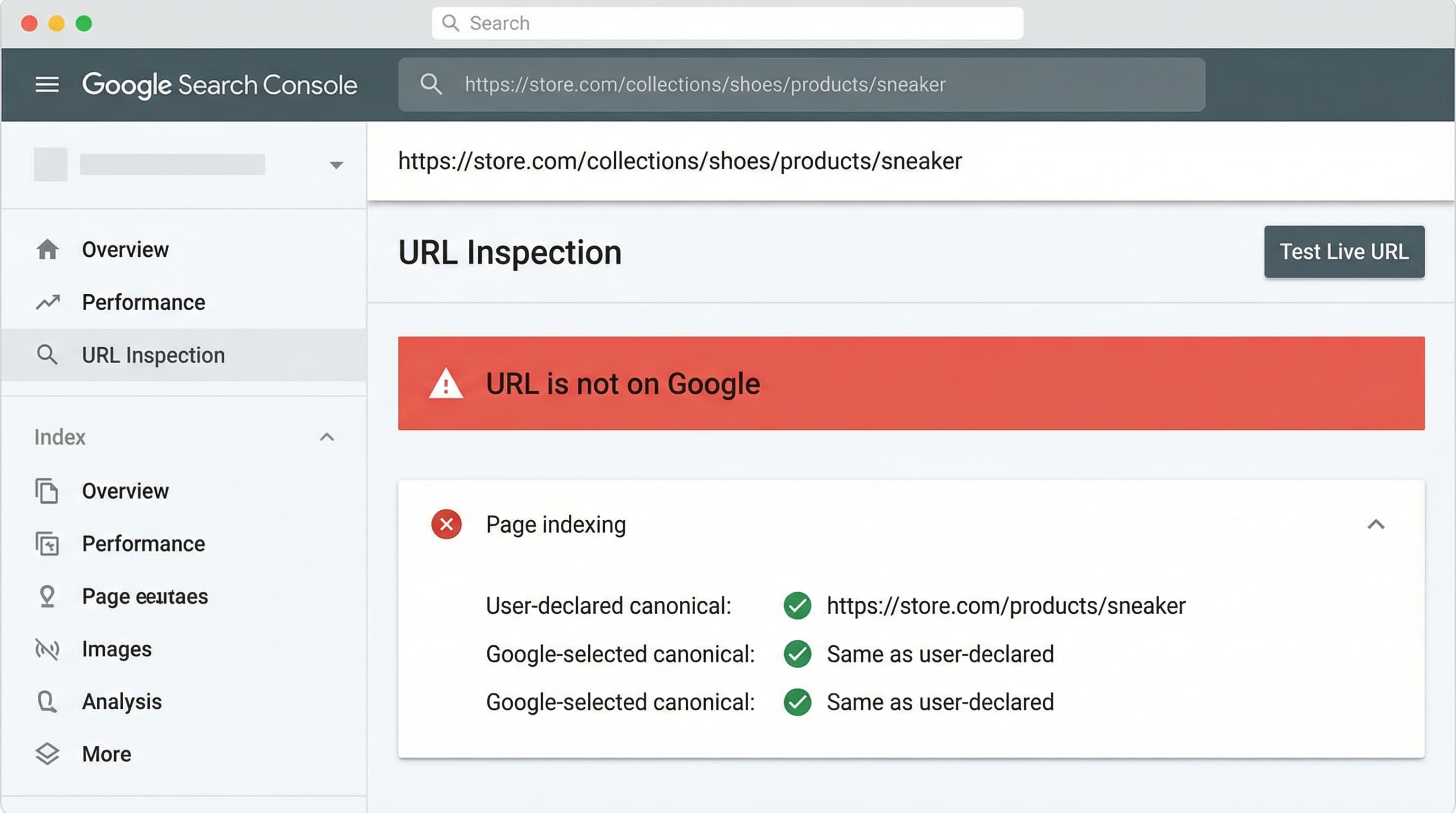Viewport: 1456px width, 813px height.
Task: Select the URL Inspection magnifier icon in sidebar
Action: click(x=48, y=355)
